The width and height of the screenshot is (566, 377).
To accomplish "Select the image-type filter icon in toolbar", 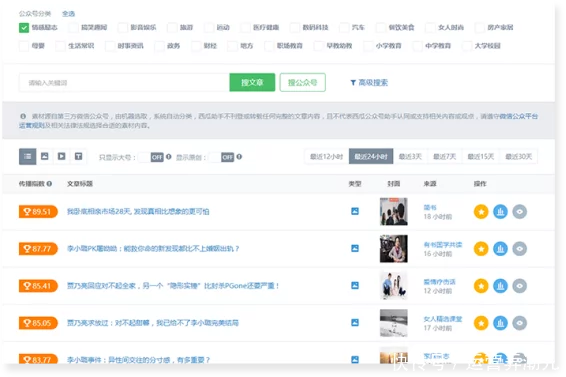I will [44, 156].
